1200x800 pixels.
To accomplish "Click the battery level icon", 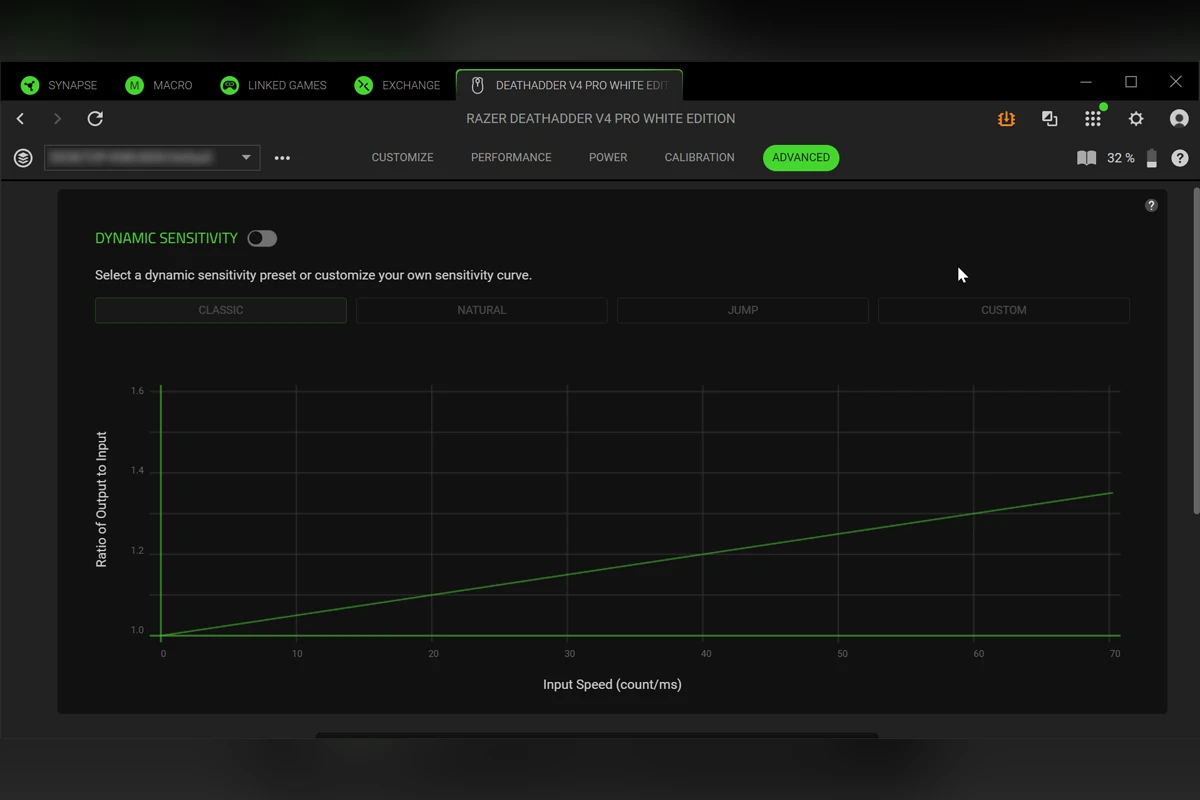I will point(1152,158).
